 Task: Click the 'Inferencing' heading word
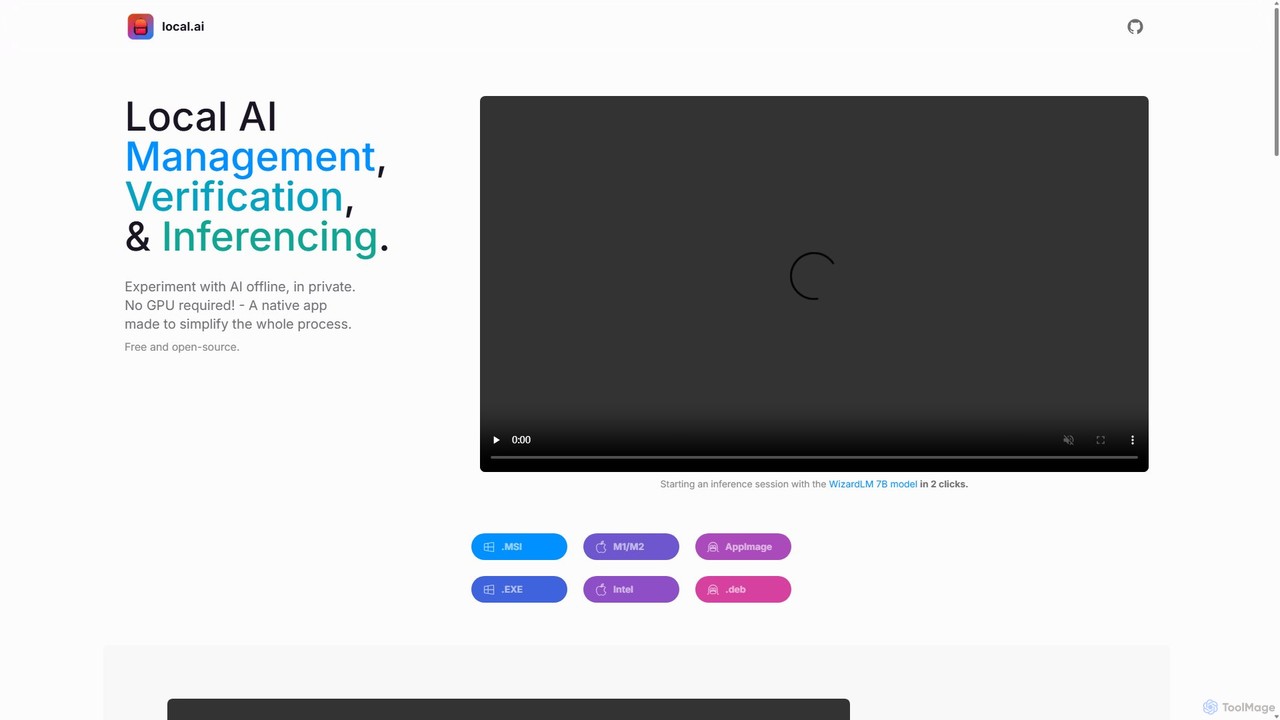pyautogui.click(x=270, y=237)
